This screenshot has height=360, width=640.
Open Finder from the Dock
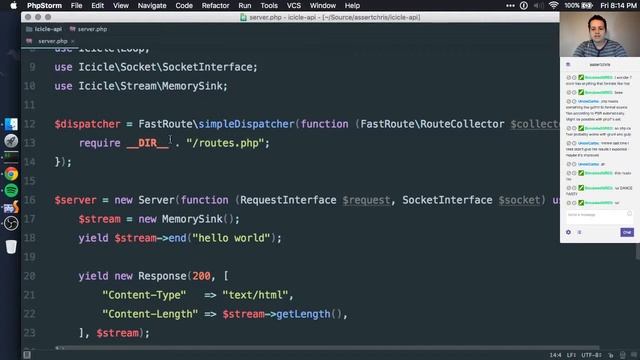tap(11, 124)
